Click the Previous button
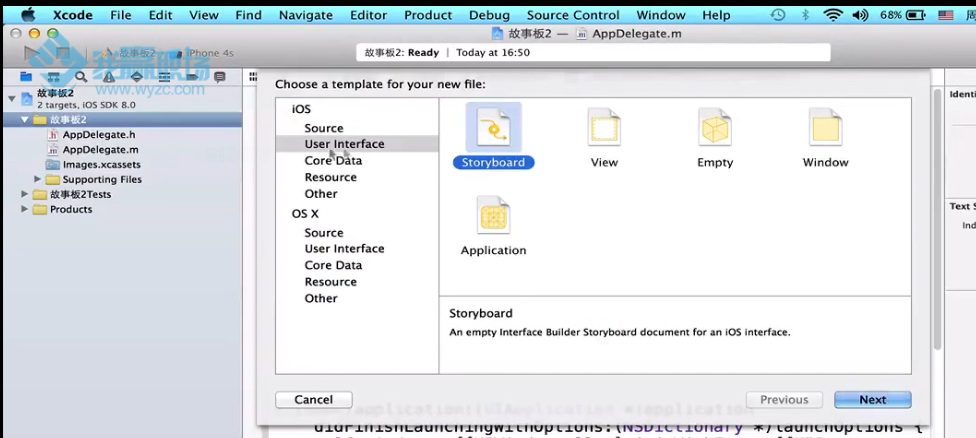Viewport: 976px width, 438px height. coord(784,399)
